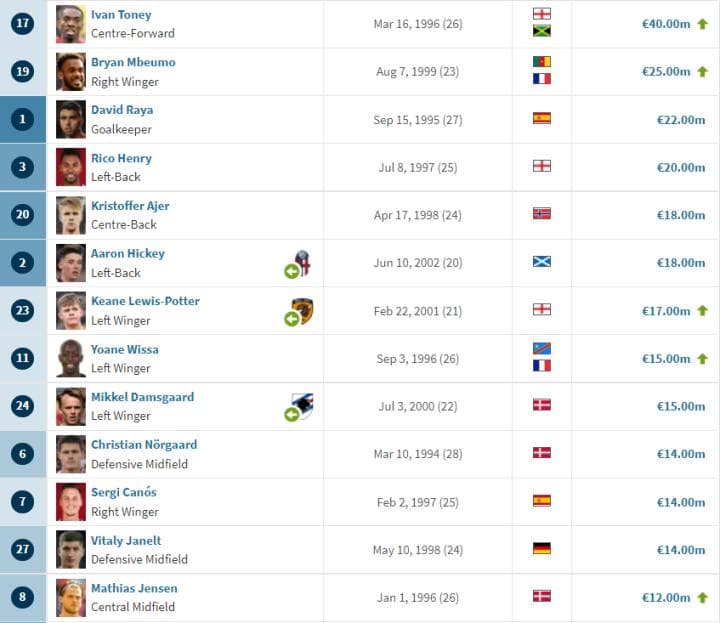Click Scotland flag in Aaron Hickey row
The image size is (720, 623).
click(x=542, y=262)
